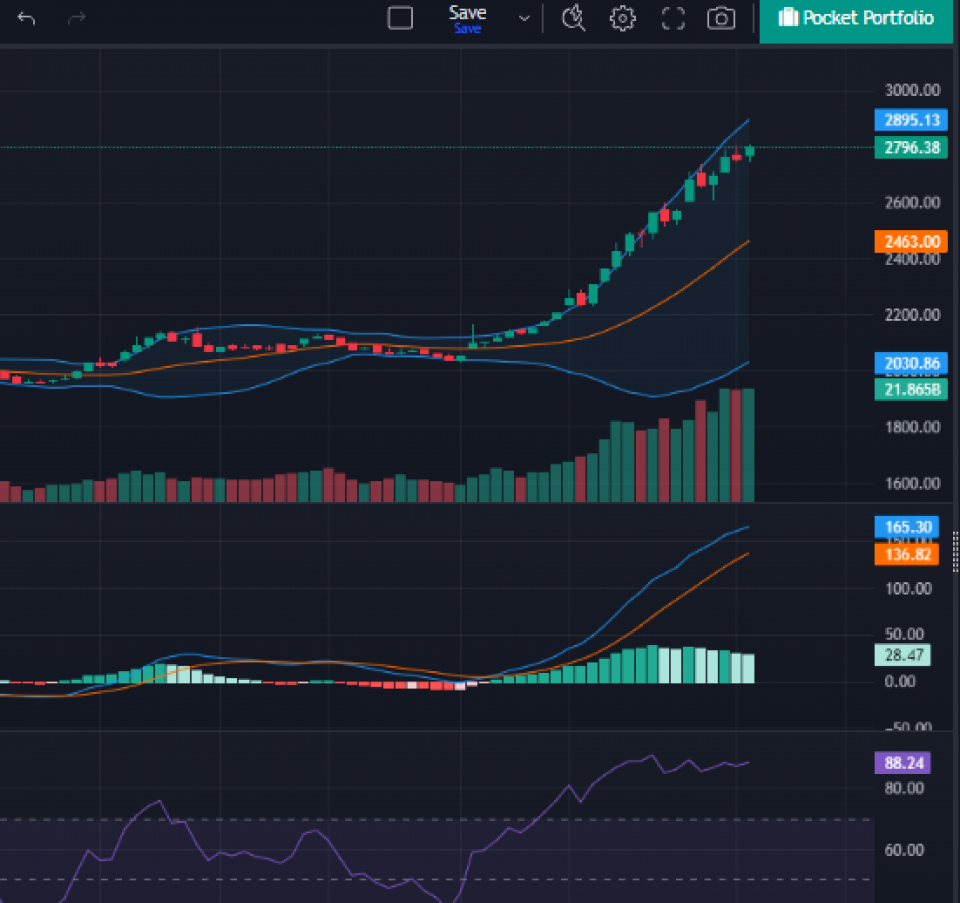This screenshot has height=903, width=960.
Task: Click the 3000.00 price axis label
Action: (912, 91)
